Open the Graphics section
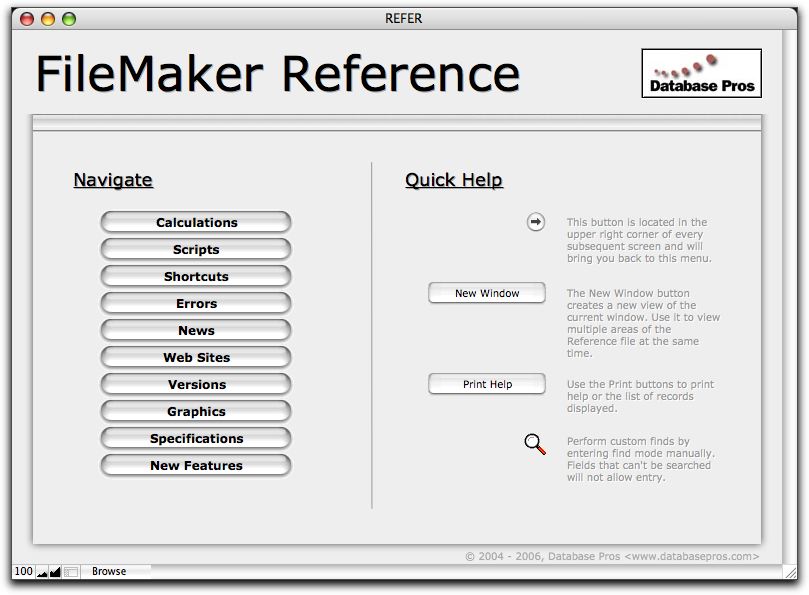Image resolution: width=809 pixels, height=595 pixels. tap(196, 411)
